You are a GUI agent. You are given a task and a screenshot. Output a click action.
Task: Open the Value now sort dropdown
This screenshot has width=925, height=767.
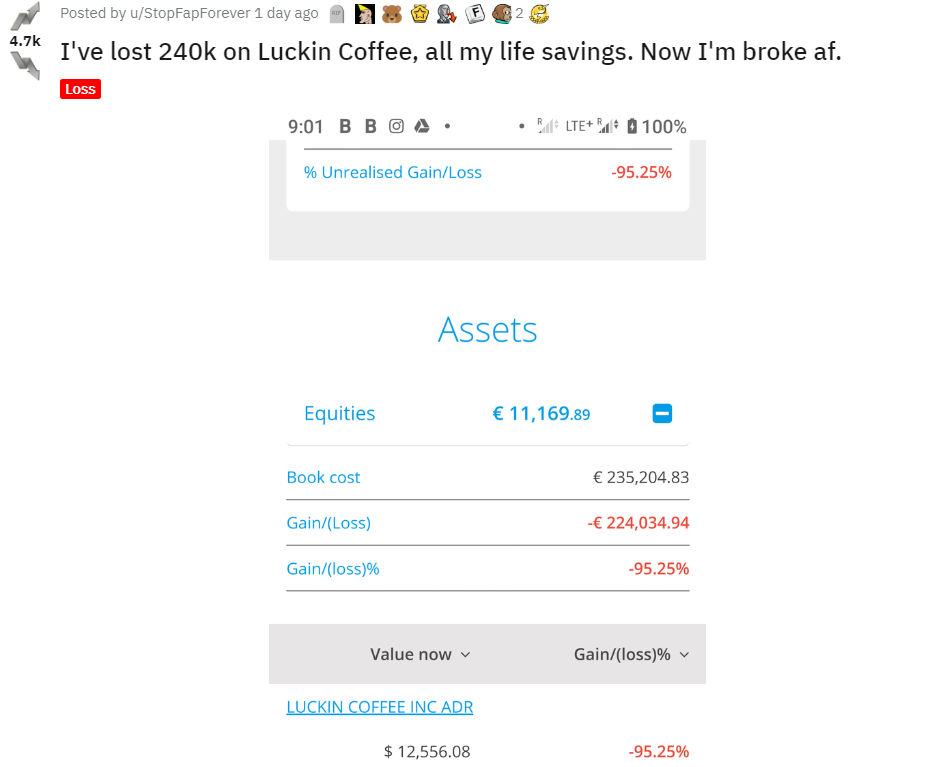[420, 654]
